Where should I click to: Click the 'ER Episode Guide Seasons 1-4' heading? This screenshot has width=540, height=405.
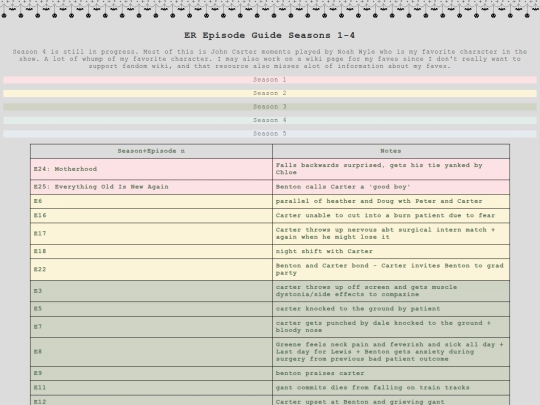[270, 35]
